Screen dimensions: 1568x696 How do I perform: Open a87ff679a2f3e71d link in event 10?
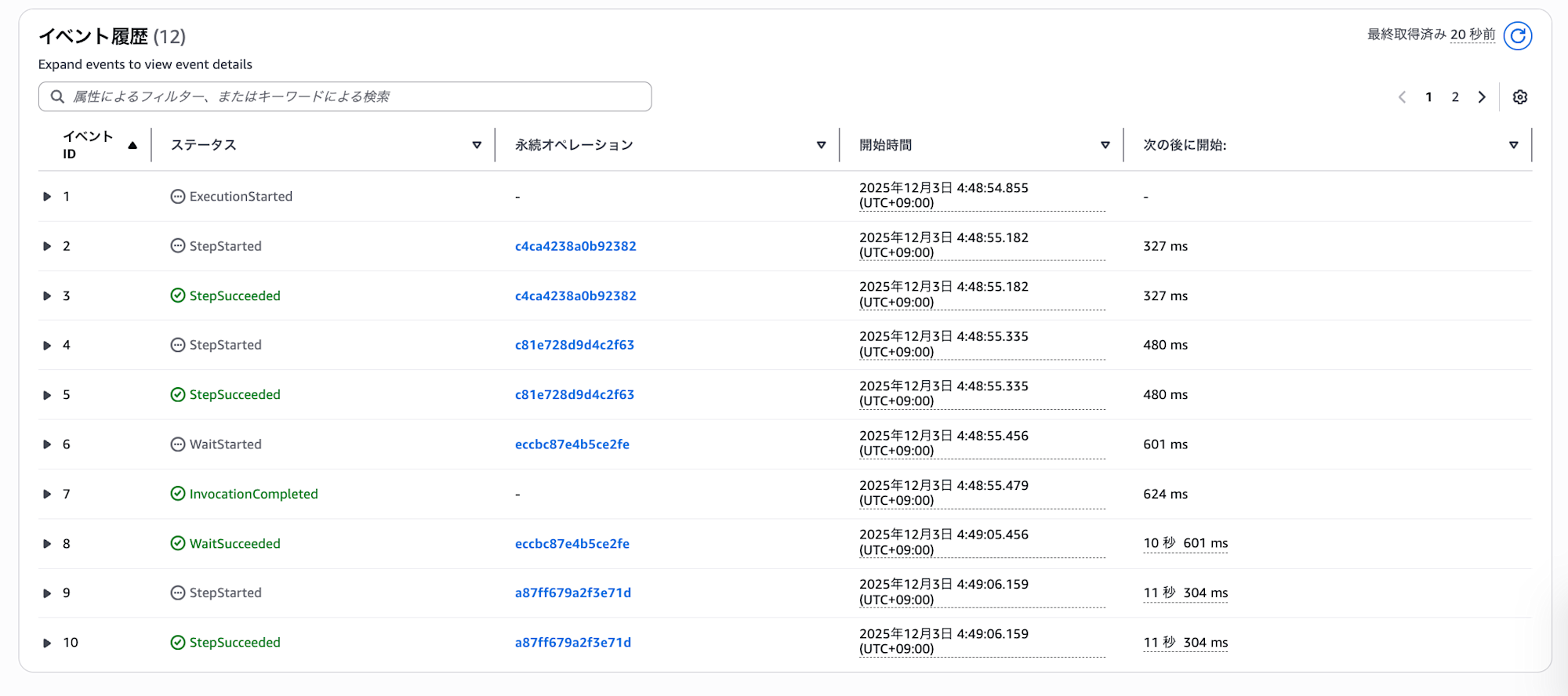coord(573,643)
